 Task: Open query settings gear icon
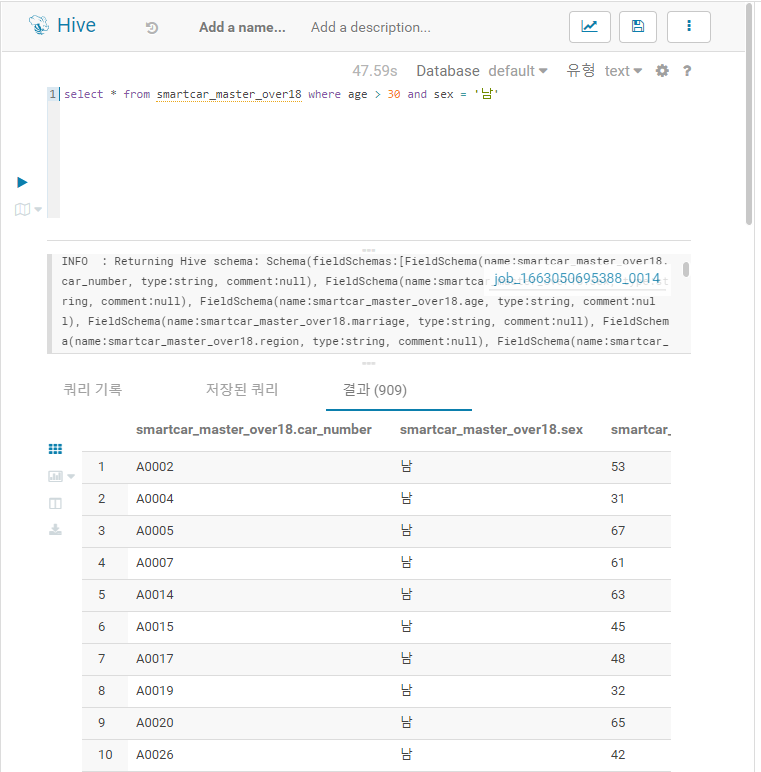(x=662, y=71)
